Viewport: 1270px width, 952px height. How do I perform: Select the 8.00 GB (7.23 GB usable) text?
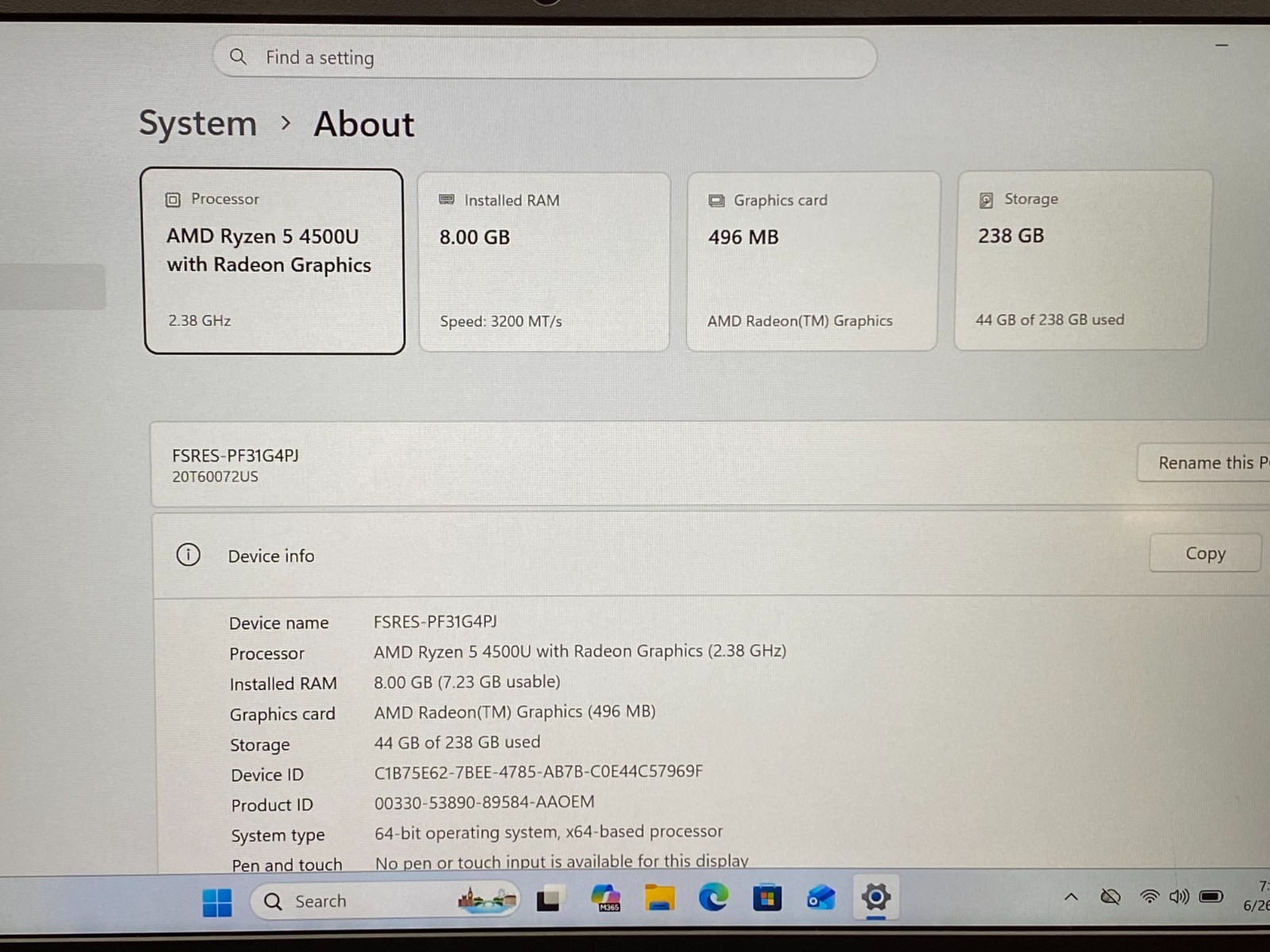pos(467,681)
